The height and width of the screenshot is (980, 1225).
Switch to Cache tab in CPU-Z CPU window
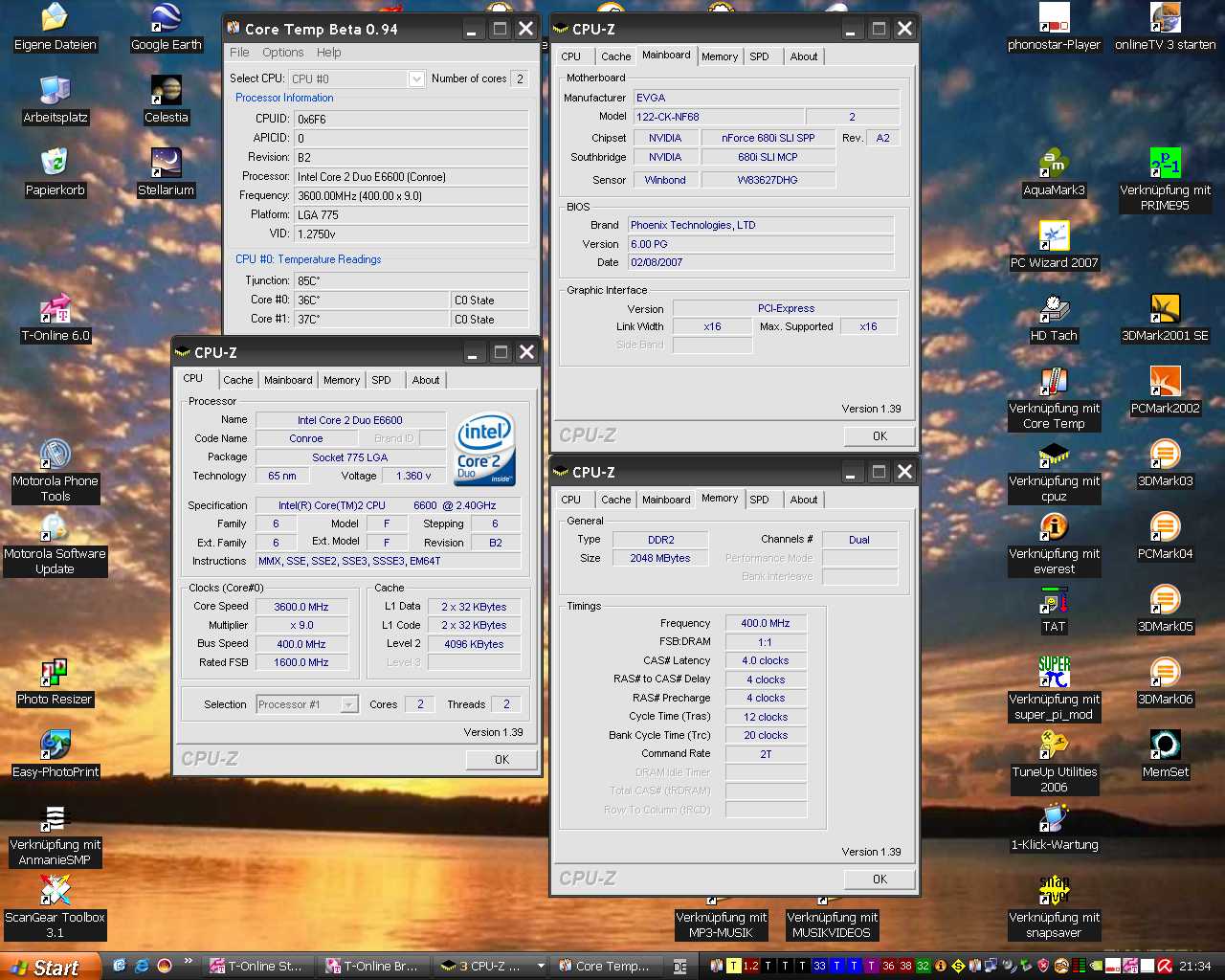coord(237,380)
